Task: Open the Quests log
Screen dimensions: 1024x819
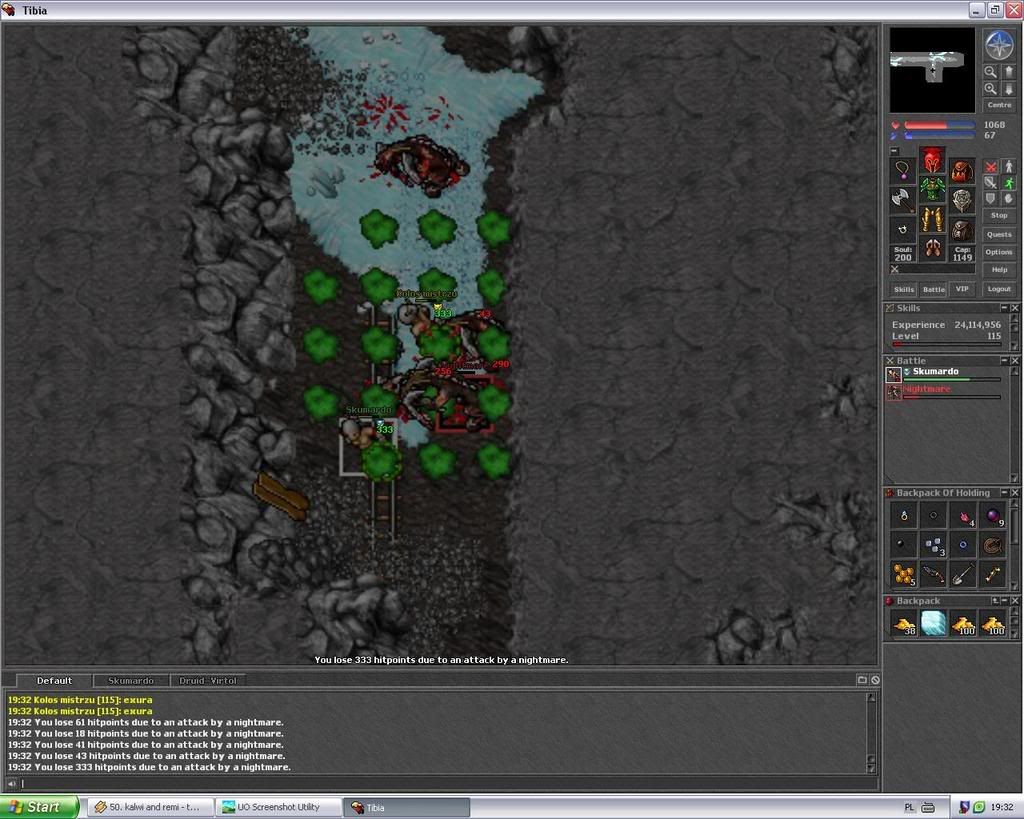Action: (999, 234)
